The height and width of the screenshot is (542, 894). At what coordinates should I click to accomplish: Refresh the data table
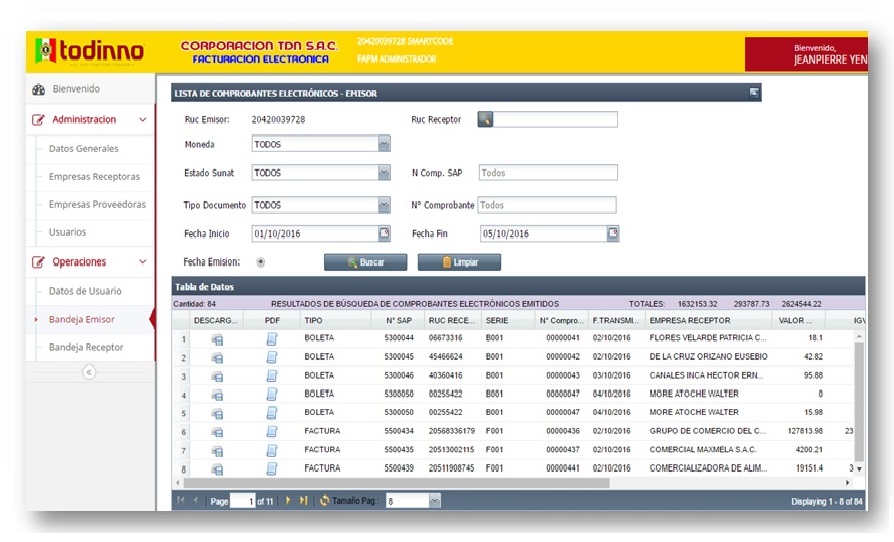coord(324,500)
